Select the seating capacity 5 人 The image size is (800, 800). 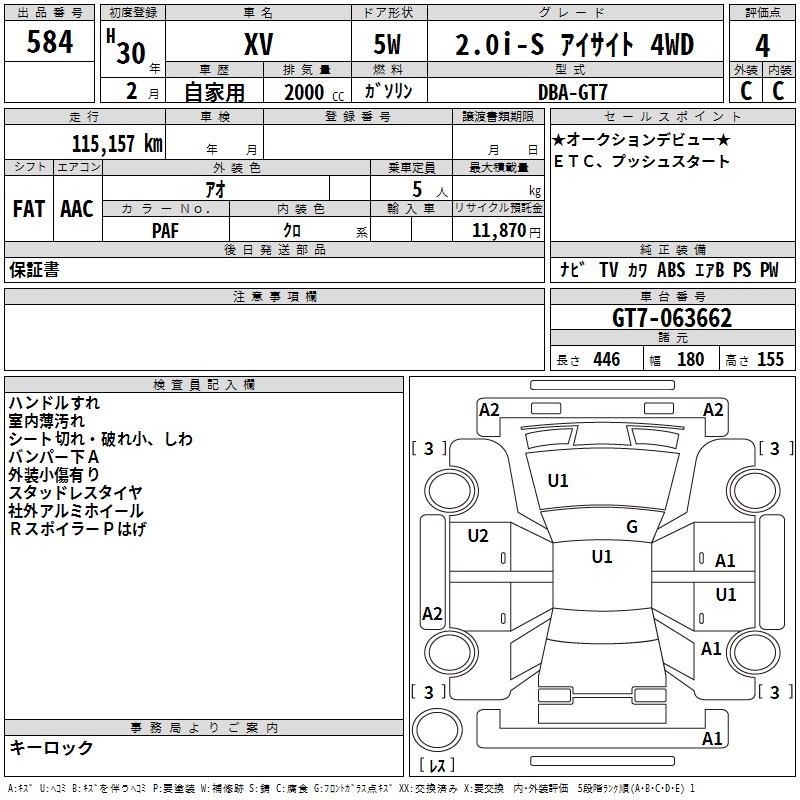429,190
